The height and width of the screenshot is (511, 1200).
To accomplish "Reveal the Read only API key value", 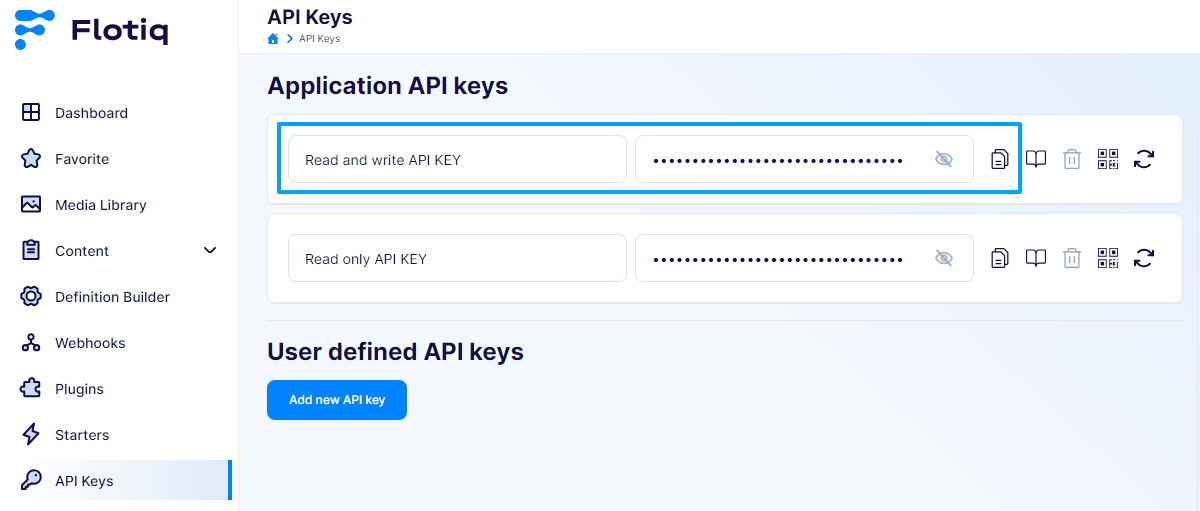I will pos(943,259).
